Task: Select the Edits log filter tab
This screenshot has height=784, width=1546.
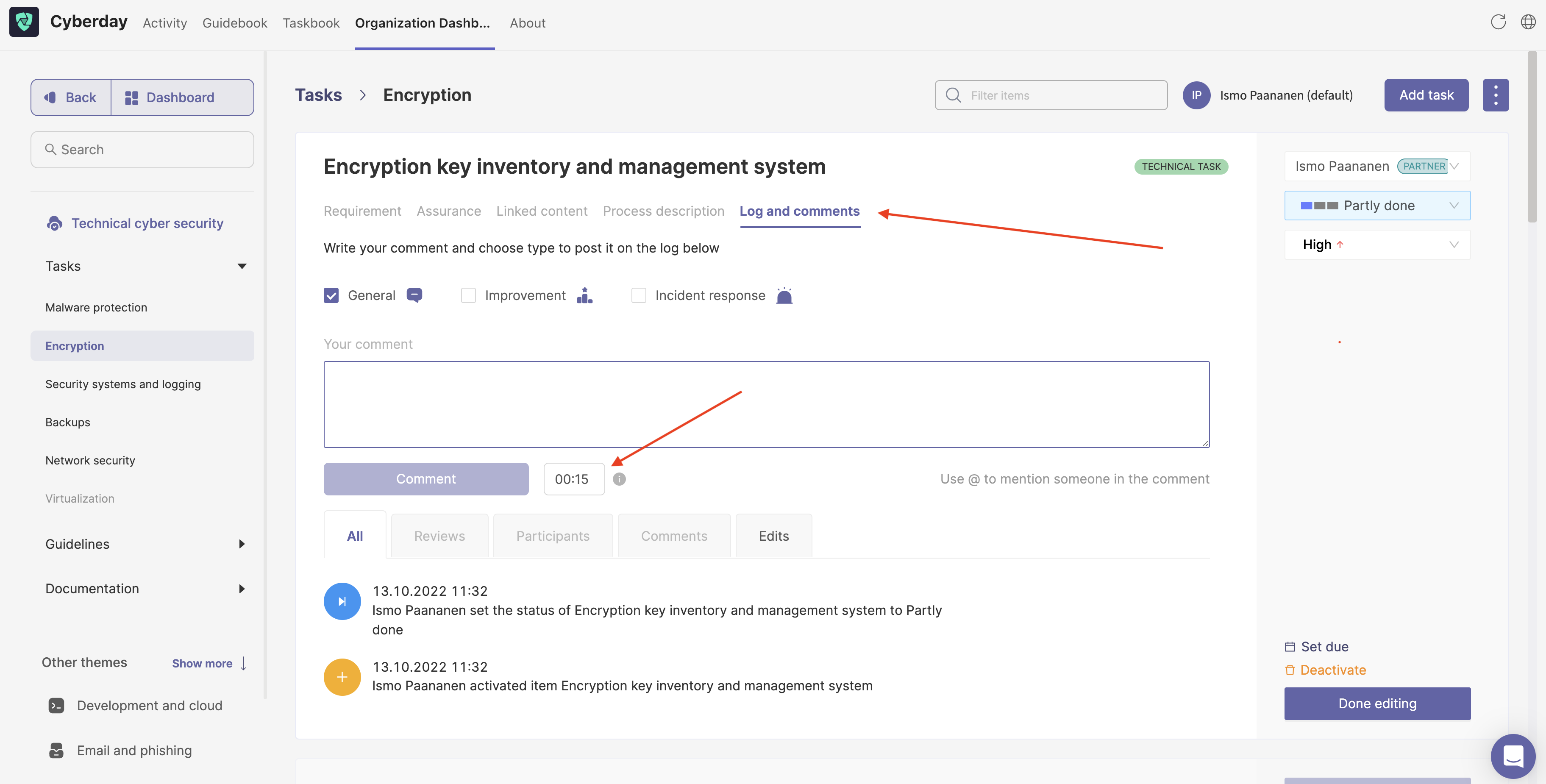Action: pyautogui.click(x=773, y=536)
